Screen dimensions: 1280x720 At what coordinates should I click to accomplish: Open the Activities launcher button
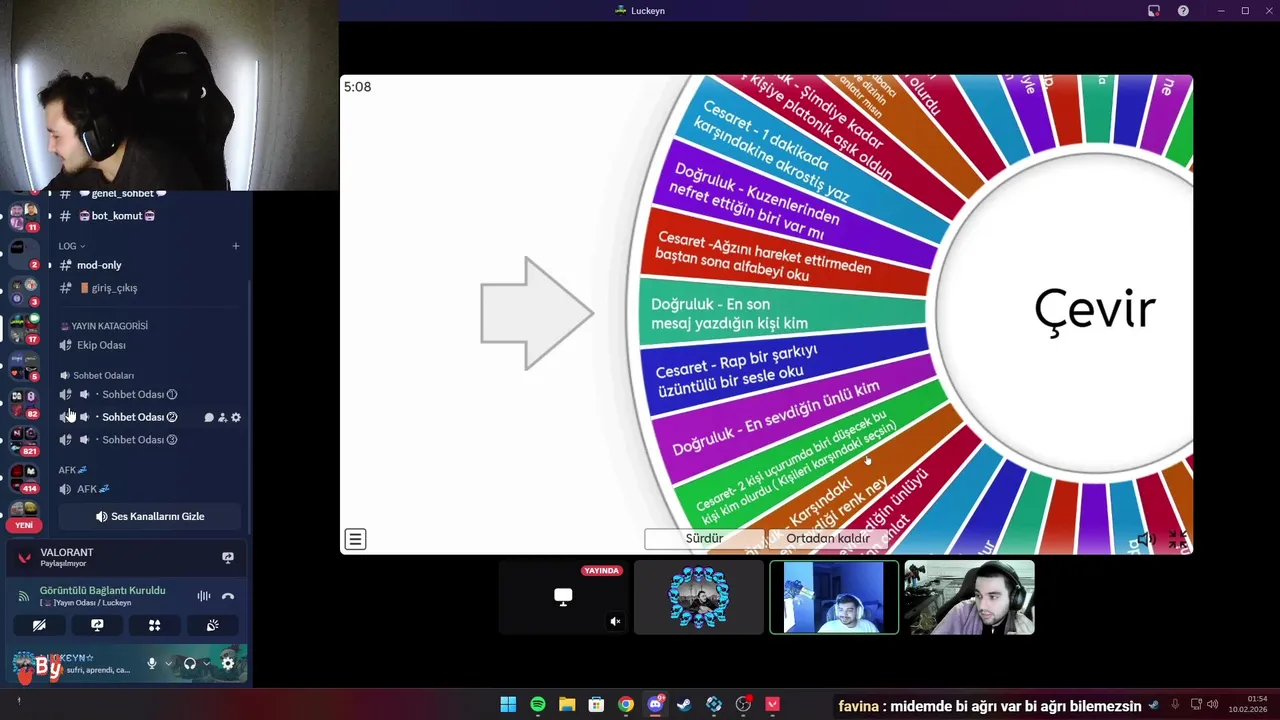coord(154,625)
